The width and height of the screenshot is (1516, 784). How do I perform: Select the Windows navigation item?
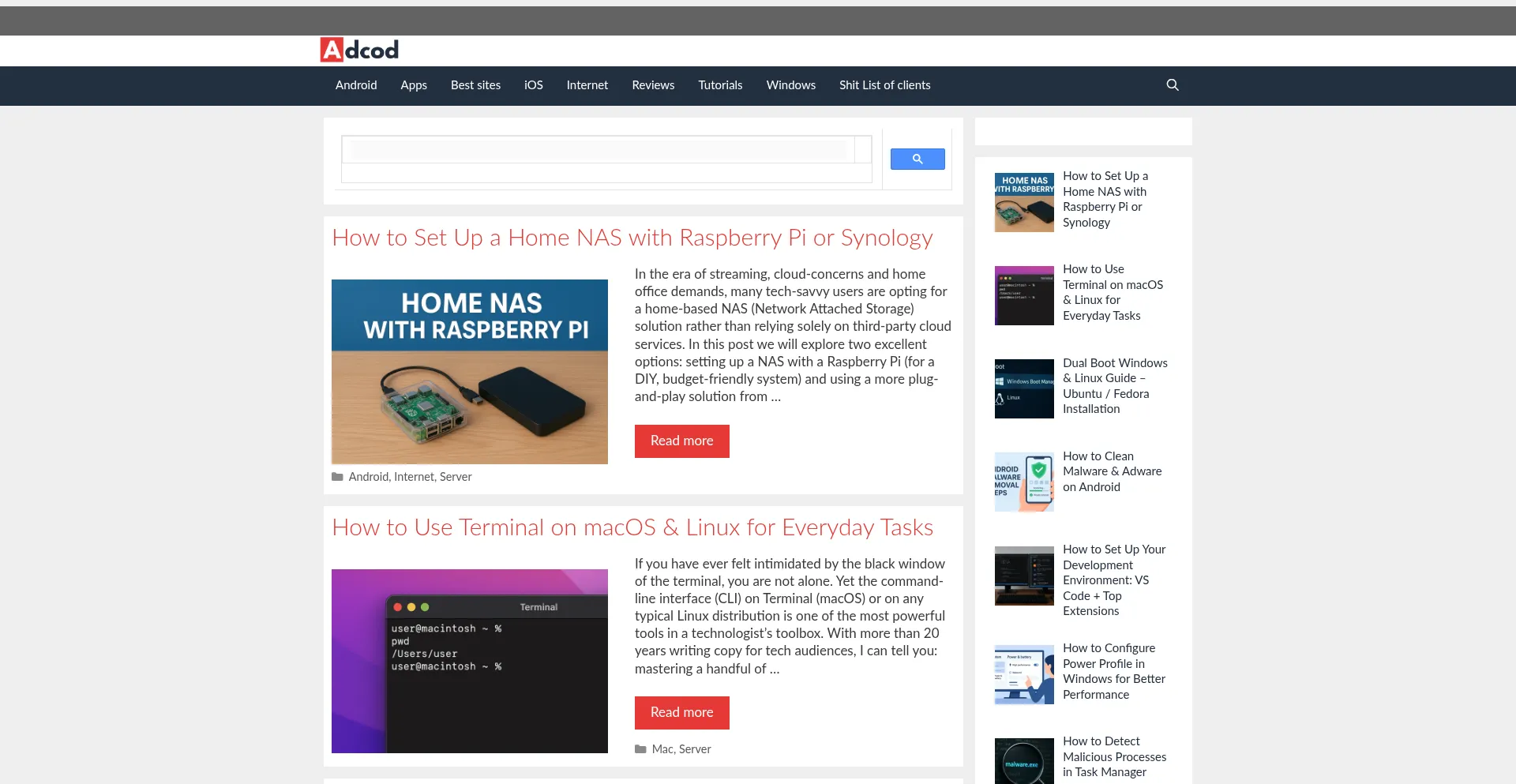[790, 85]
